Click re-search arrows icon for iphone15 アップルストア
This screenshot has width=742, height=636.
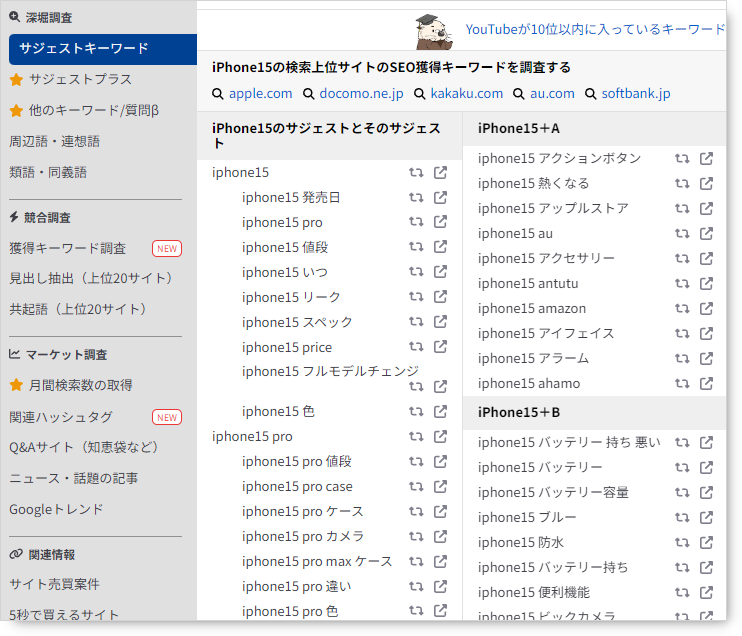coord(682,208)
